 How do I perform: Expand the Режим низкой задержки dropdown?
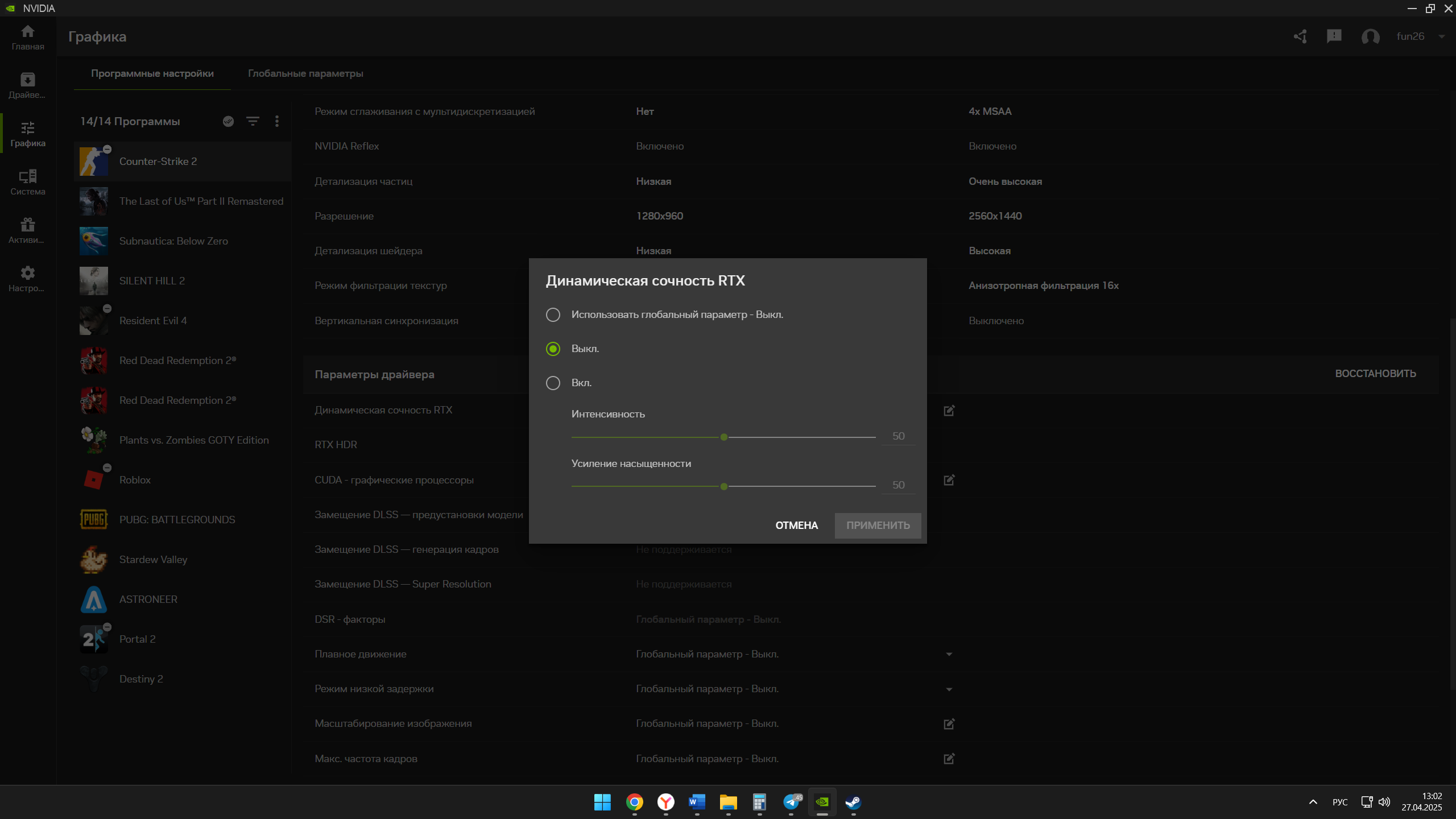click(949, 689)
